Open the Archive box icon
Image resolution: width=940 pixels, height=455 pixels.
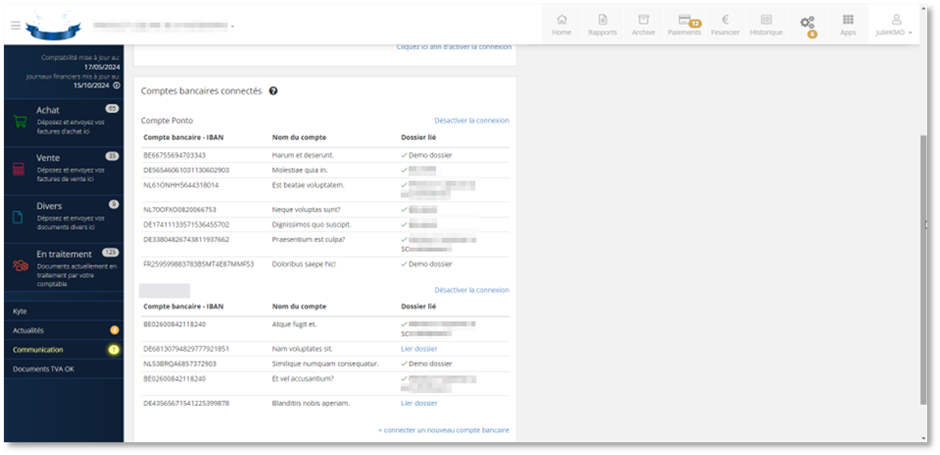pyautogui.click(x=643, y=19)
